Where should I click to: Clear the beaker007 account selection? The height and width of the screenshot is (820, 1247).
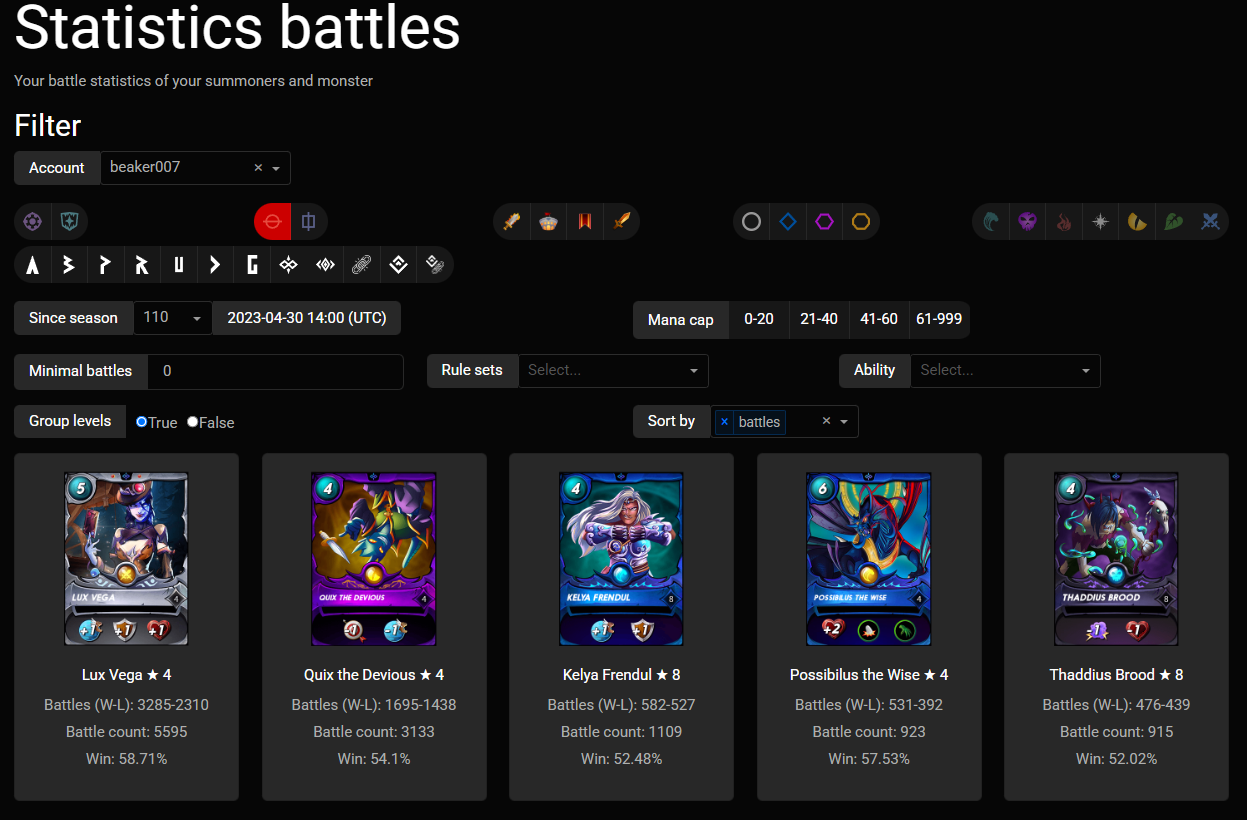tap(258, 168)
